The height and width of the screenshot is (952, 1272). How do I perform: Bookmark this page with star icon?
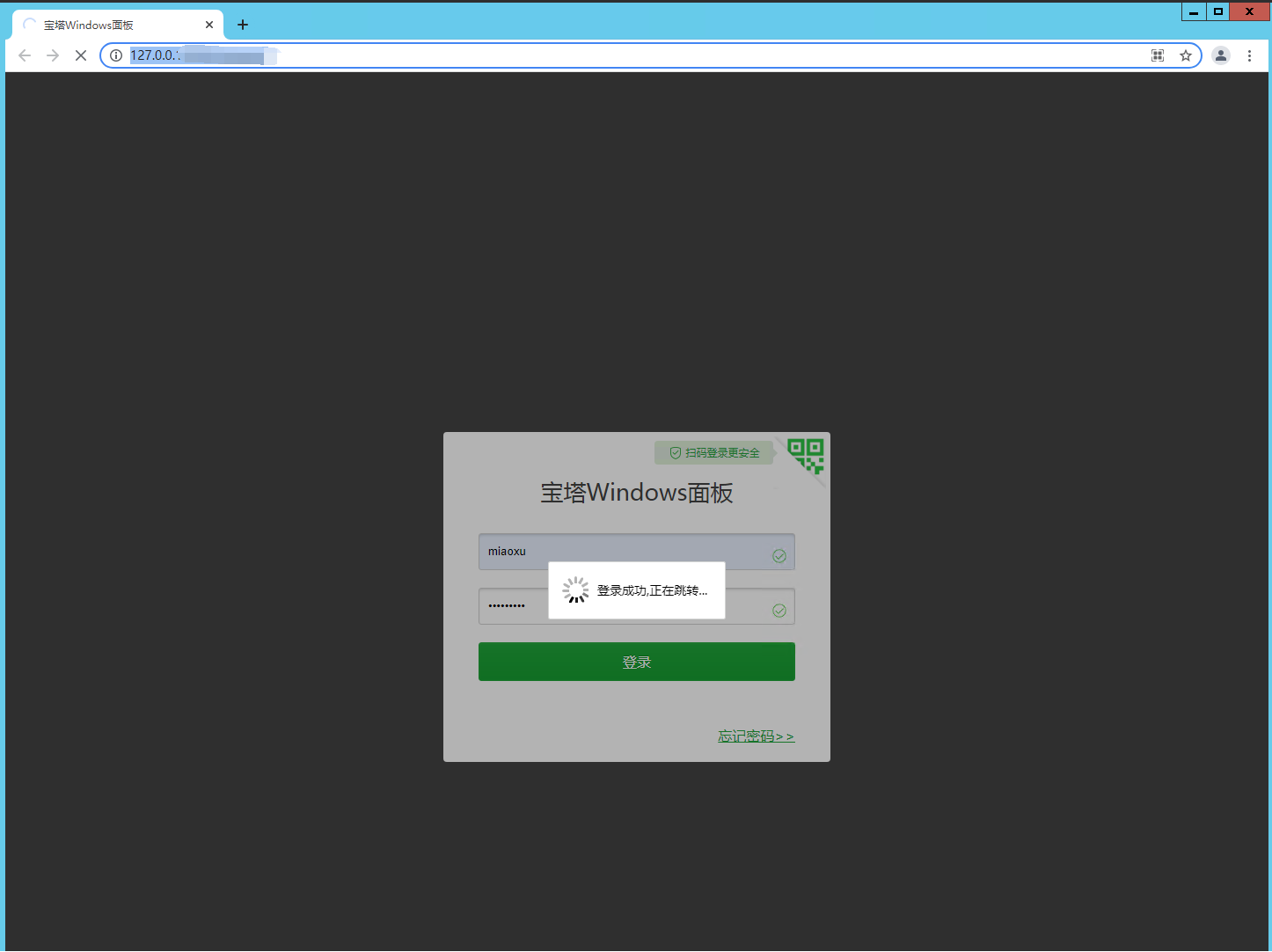1186,55
